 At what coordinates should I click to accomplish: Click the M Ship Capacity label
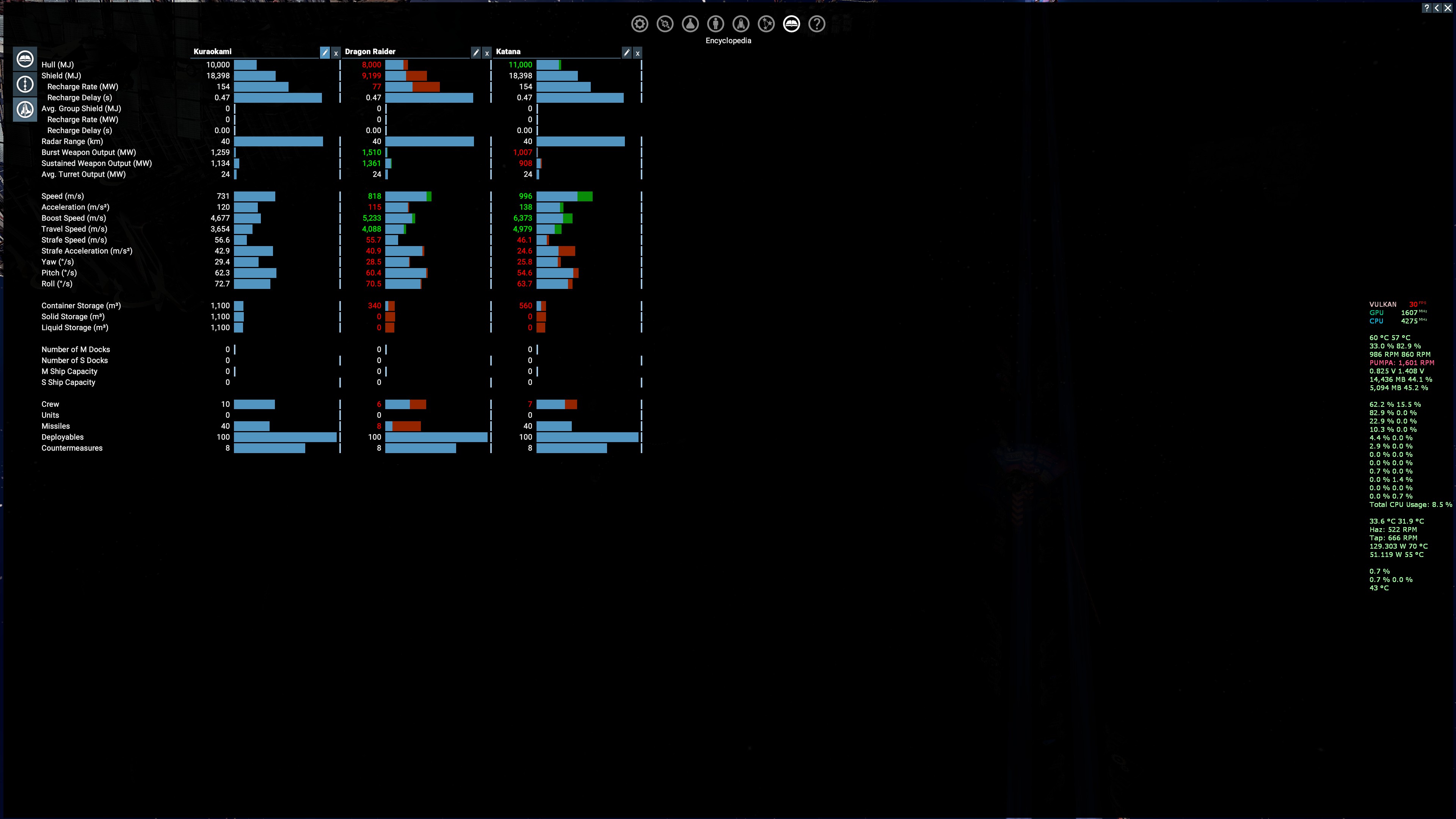click(x=69, y=371)
